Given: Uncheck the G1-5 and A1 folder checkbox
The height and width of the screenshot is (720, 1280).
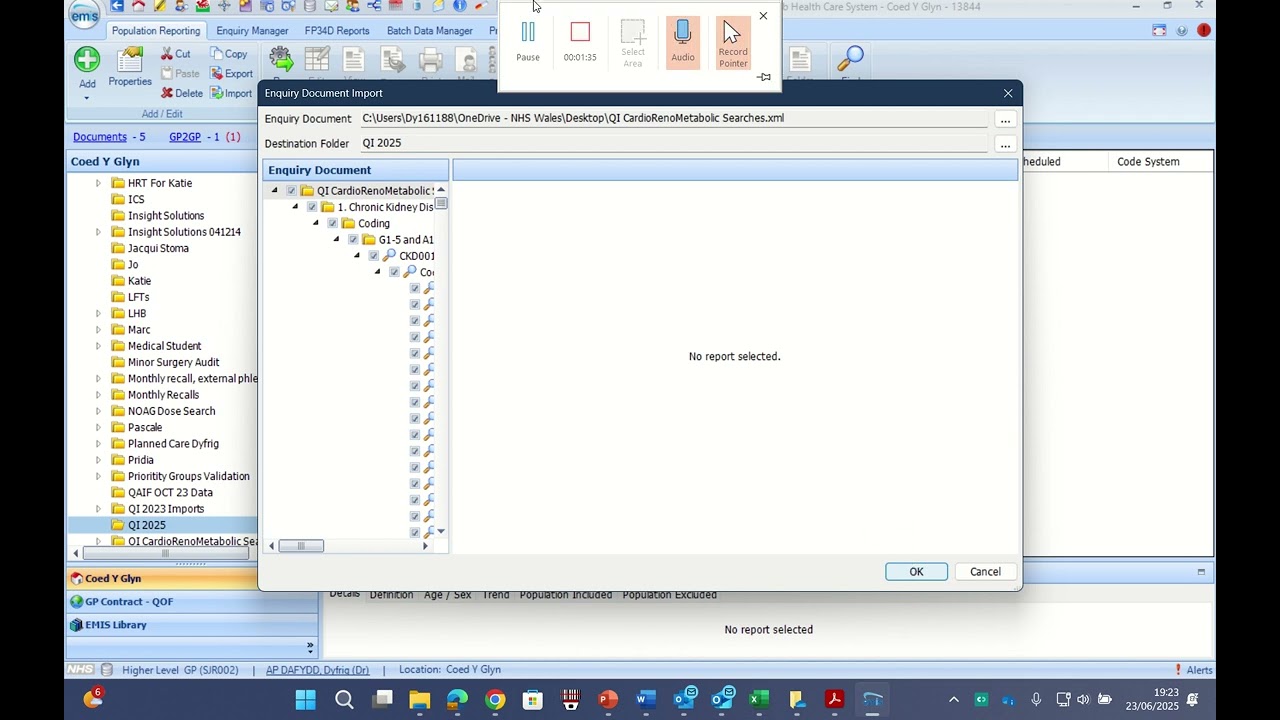Looking at the screenshot, I should click(353, 240).
